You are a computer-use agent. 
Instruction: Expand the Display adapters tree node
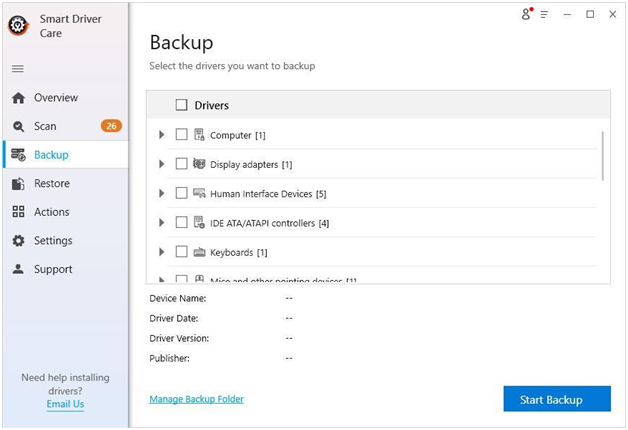[161, 164]
